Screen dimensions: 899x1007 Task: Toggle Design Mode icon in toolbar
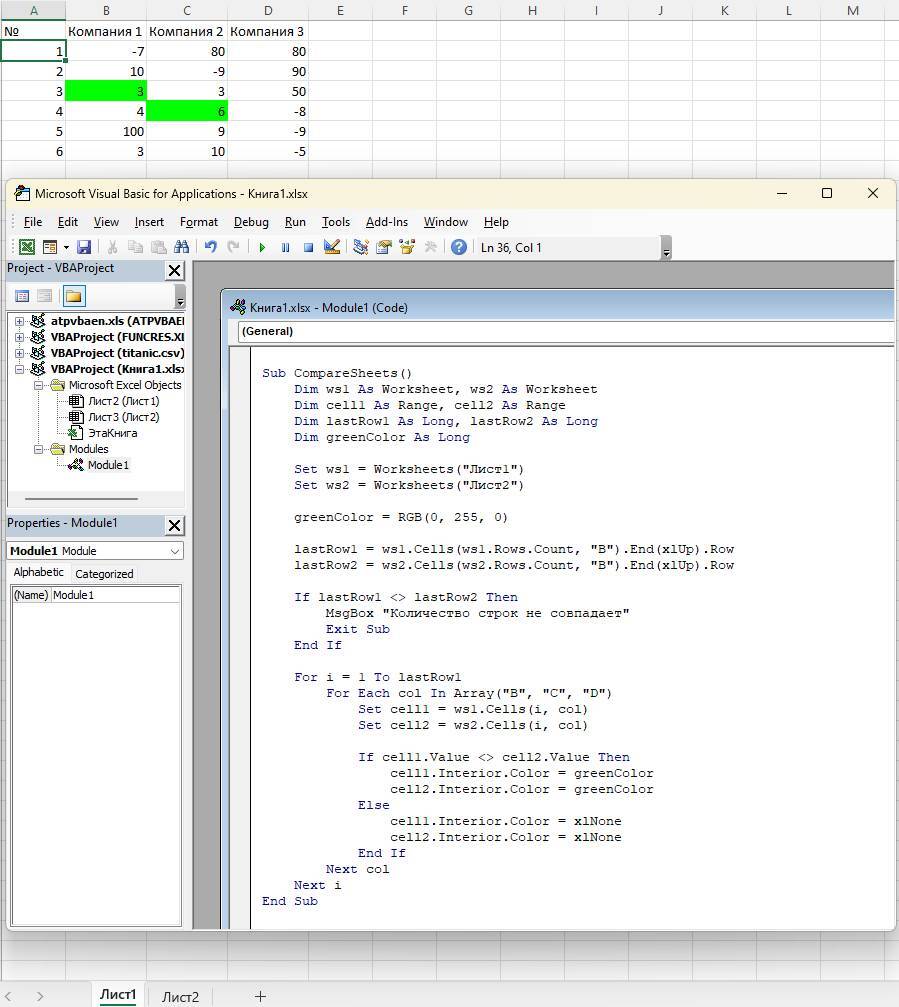333,247
